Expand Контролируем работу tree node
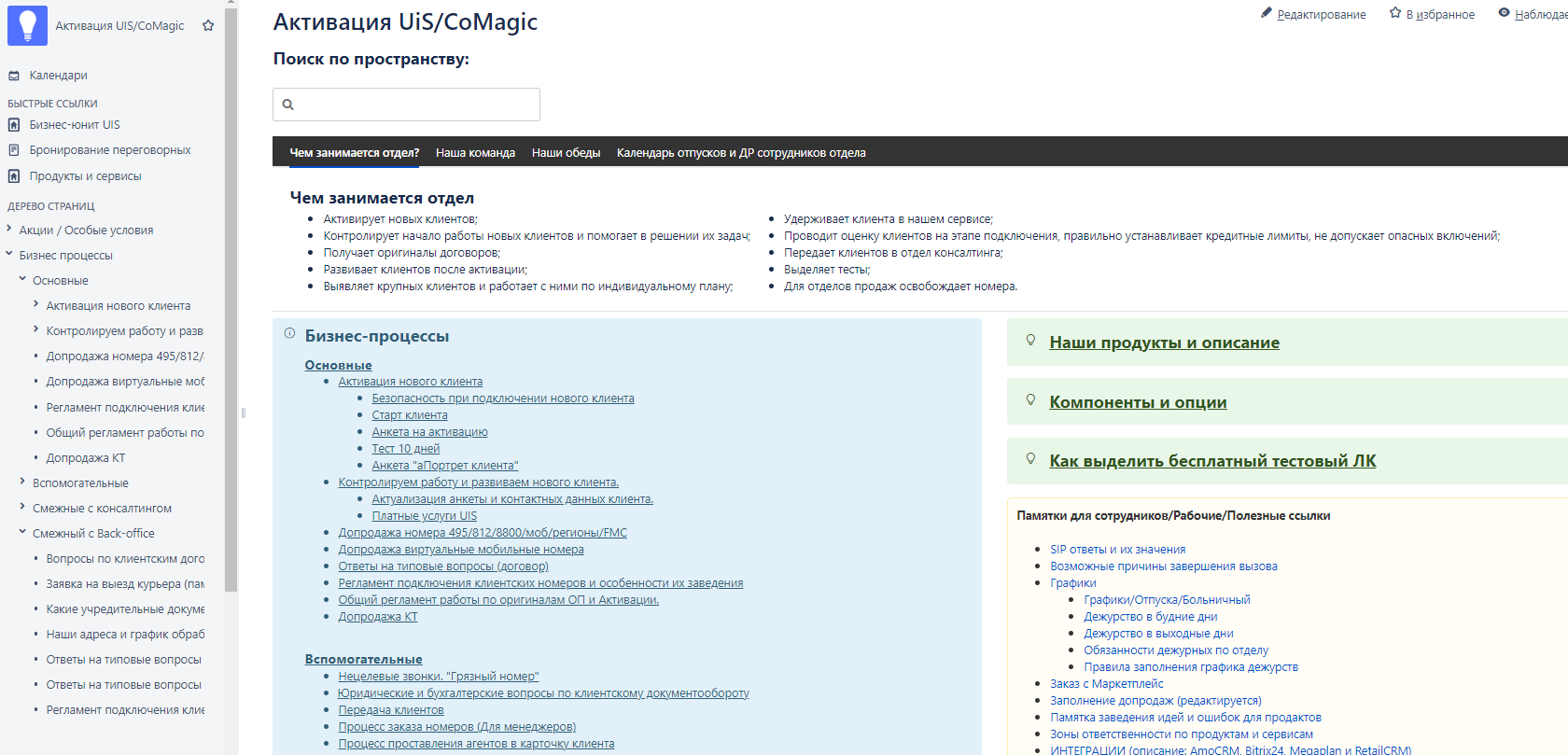1568x755 pixels. point(36,329)
